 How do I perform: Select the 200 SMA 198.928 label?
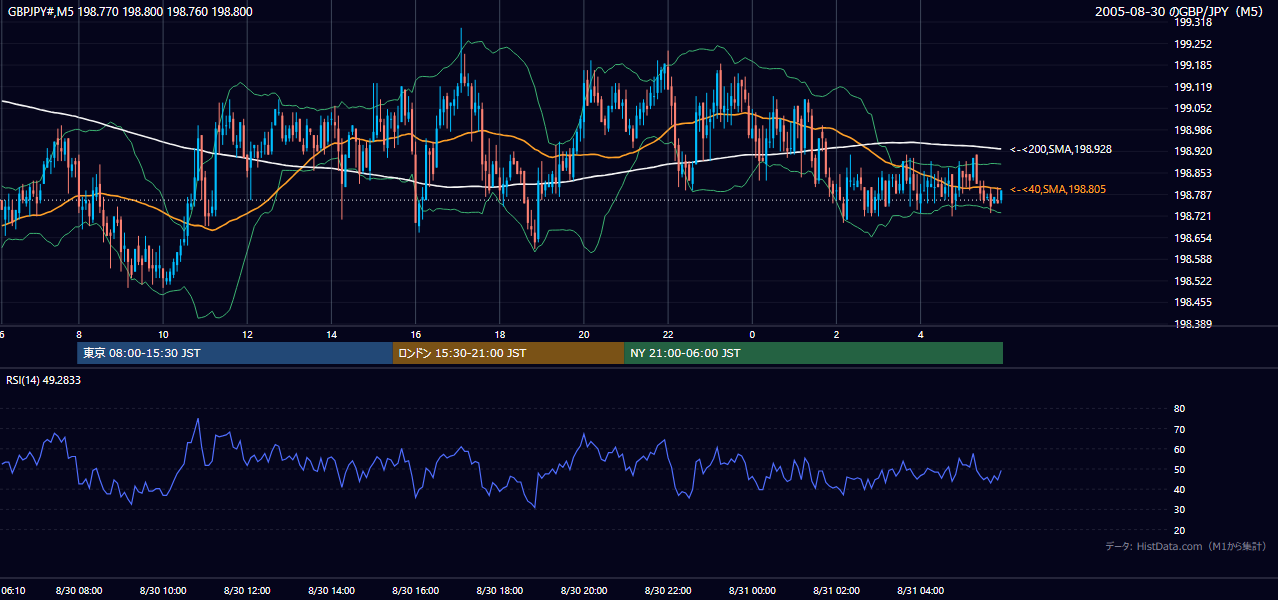point(1061,149)
